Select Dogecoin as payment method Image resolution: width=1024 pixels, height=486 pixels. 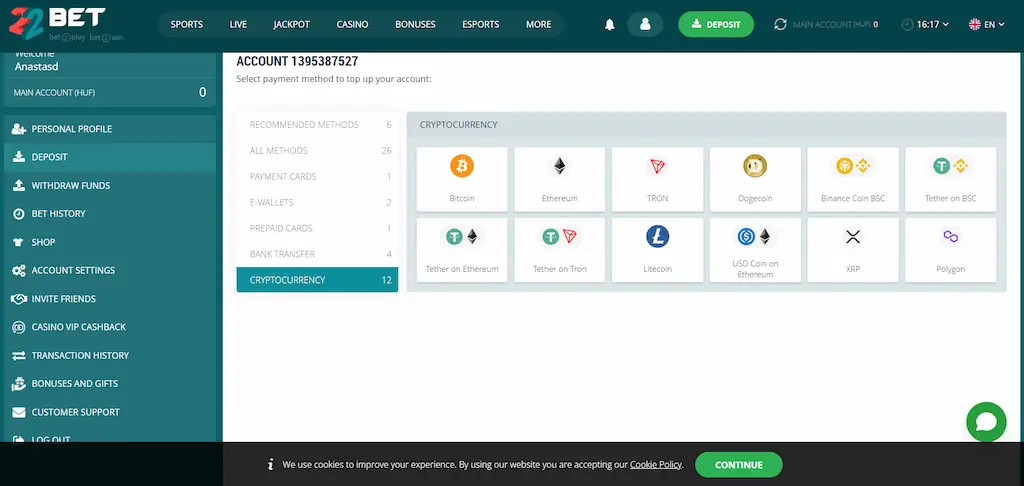[755, 167]
